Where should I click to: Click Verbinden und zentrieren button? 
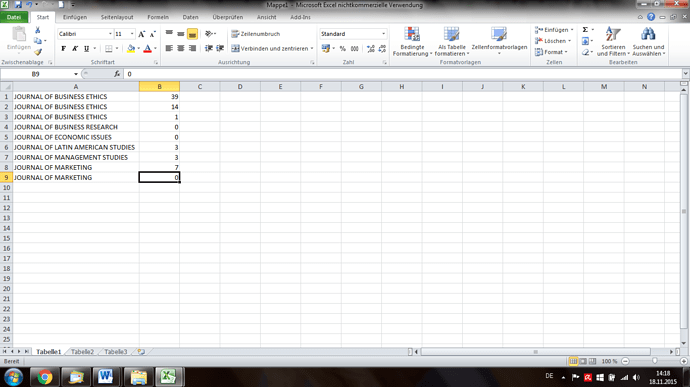(x=272, y=48)
